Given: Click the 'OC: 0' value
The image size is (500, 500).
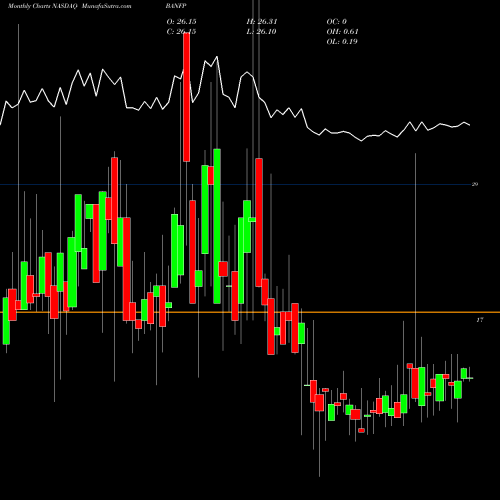Looking at the screenshot, I should 337,22.
